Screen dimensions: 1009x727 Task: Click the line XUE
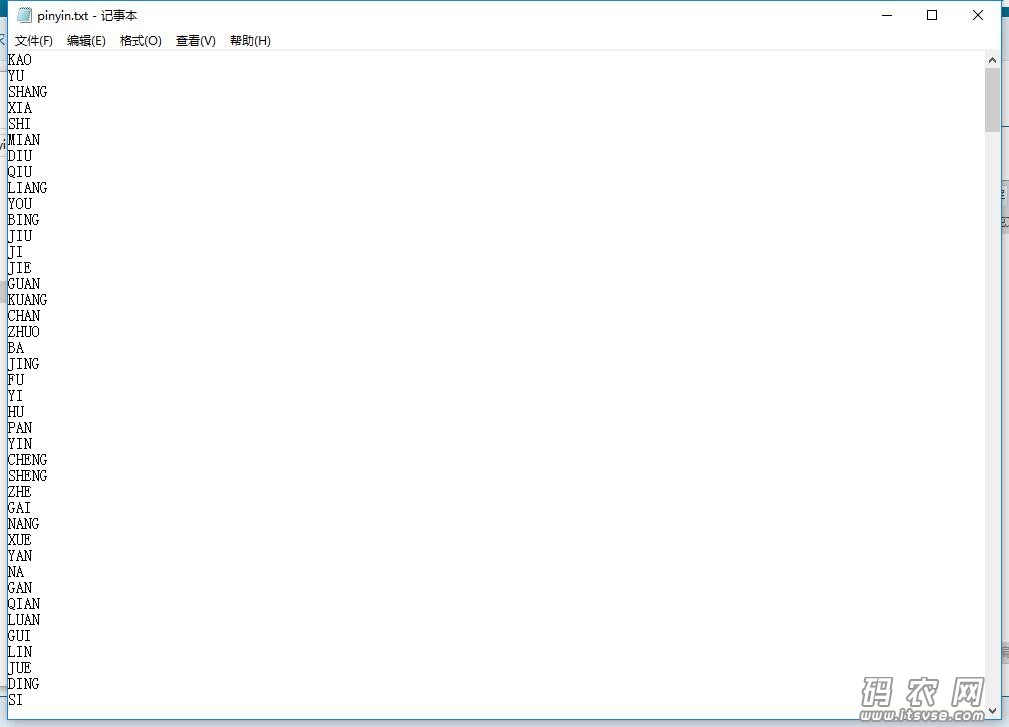pyautogui.click(x=19, y=540)
